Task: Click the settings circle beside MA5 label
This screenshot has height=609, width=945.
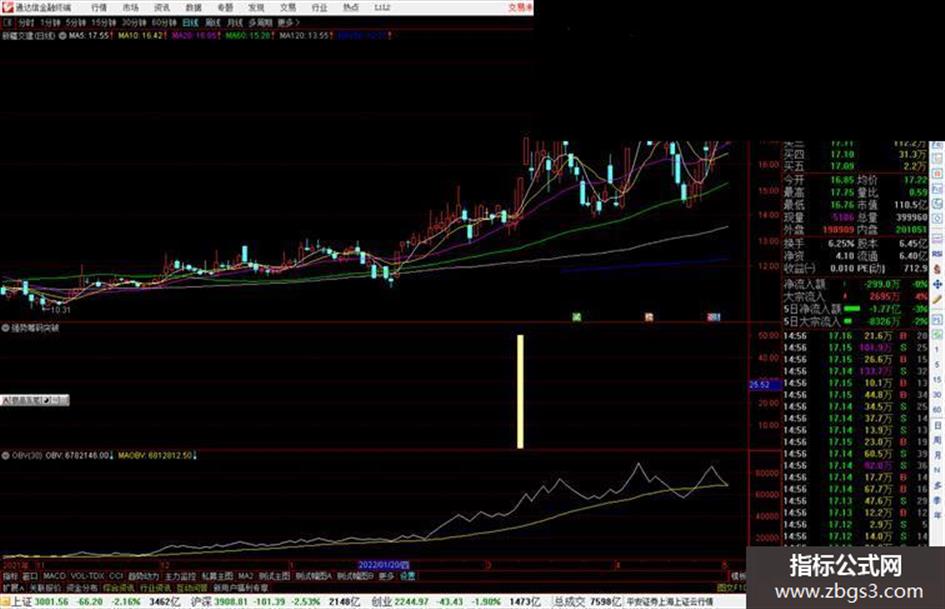Action: pyautogui.click(x=63, y=36)
